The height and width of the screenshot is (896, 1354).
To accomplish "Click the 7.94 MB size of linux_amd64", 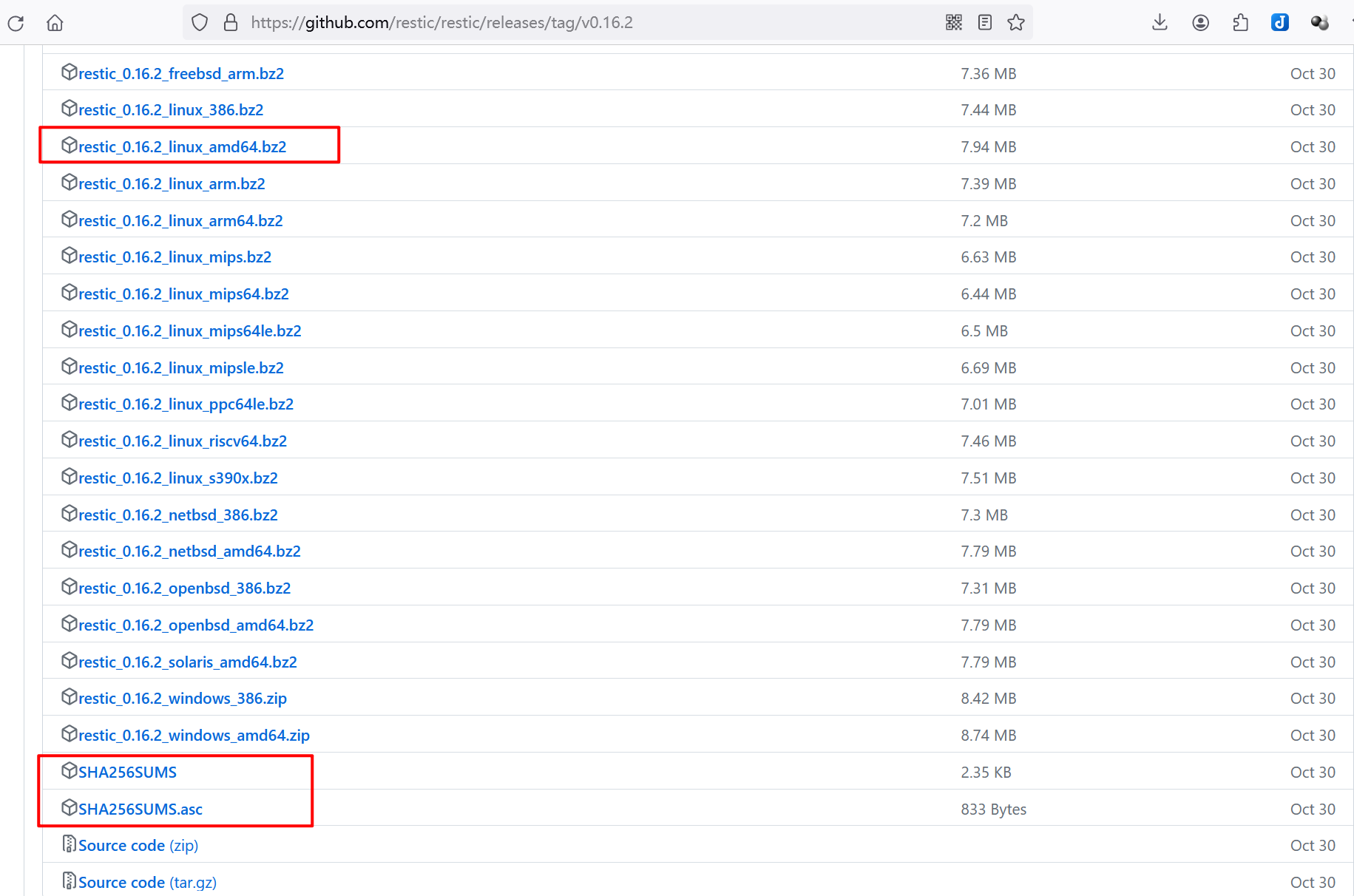I will click(x=989, y=147).
